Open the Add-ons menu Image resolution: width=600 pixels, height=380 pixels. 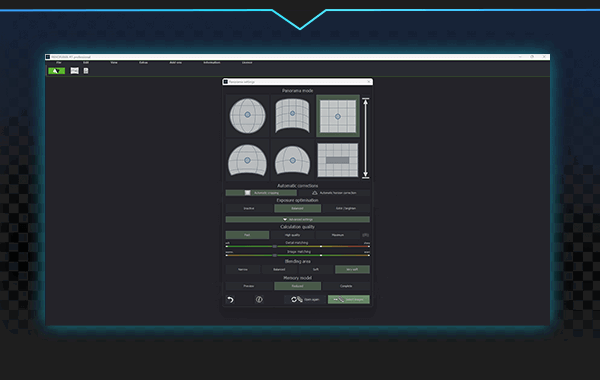[x=176, y=62]
